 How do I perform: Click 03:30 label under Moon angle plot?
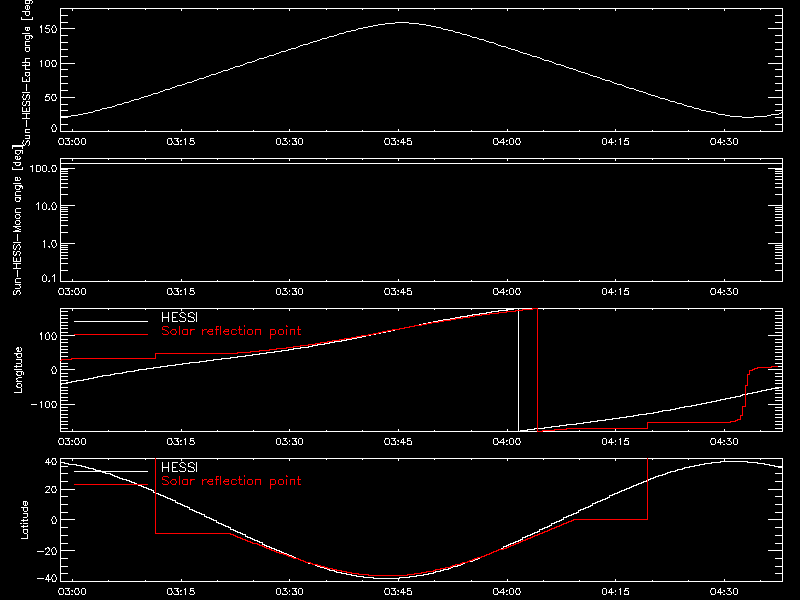point(289,292)
